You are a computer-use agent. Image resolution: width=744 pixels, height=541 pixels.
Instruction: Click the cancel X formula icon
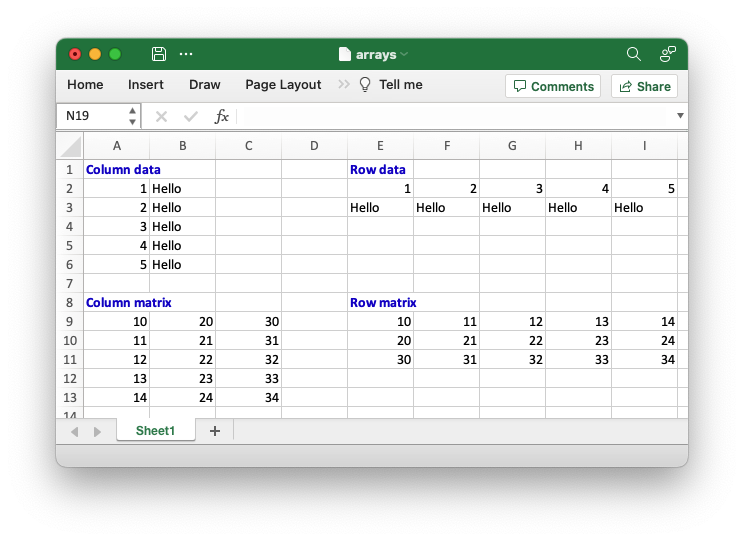(161, 116)
